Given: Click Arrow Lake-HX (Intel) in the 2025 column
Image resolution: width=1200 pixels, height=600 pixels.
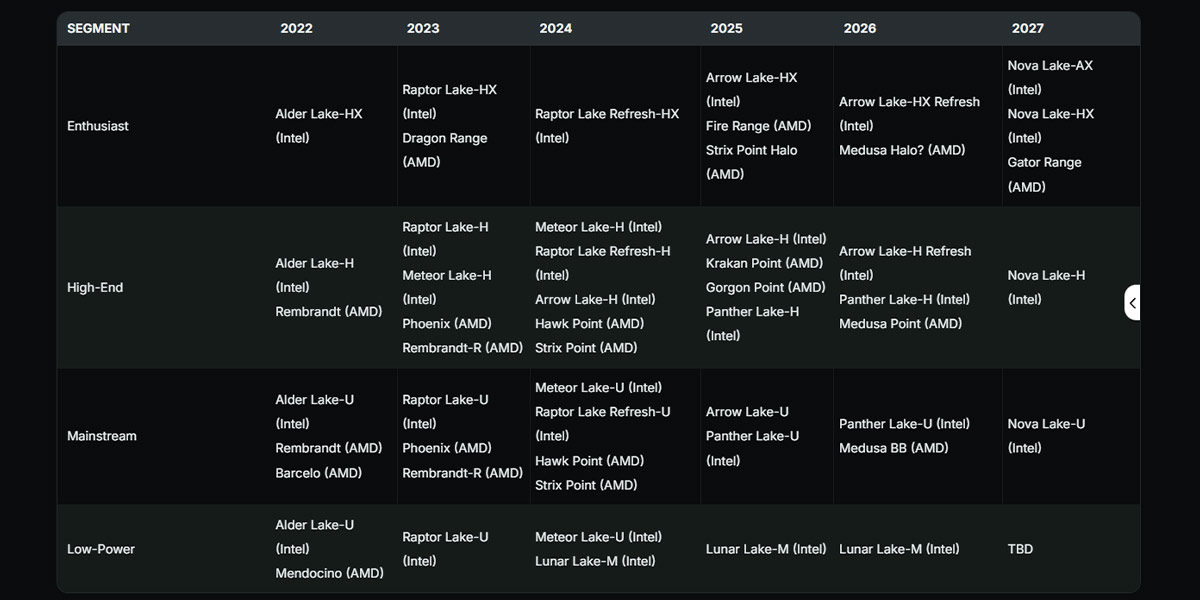Looking at the screenshot, I should click(x=752, y=89).
